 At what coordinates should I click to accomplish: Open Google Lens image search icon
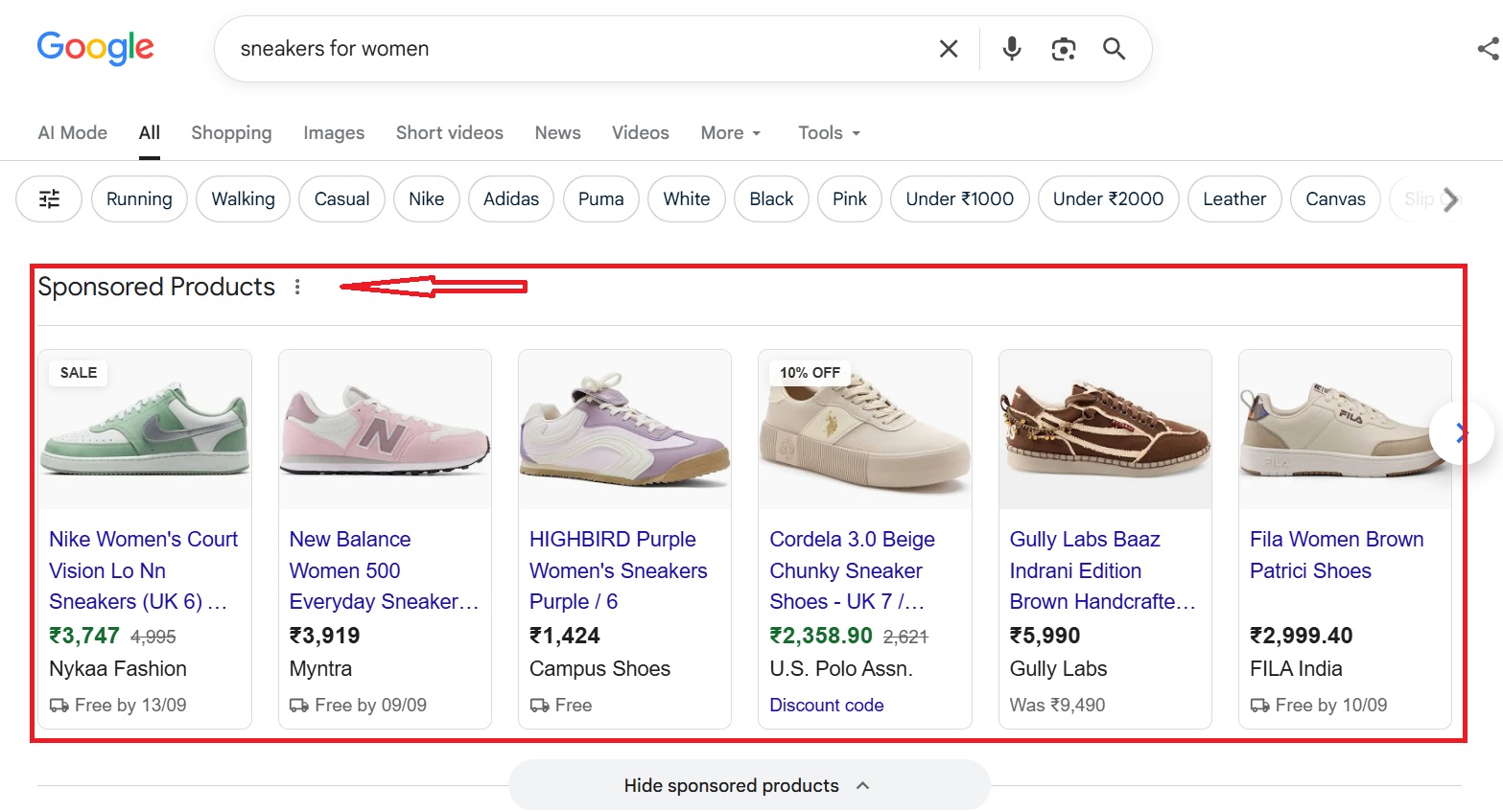[x=1064, y=49]
